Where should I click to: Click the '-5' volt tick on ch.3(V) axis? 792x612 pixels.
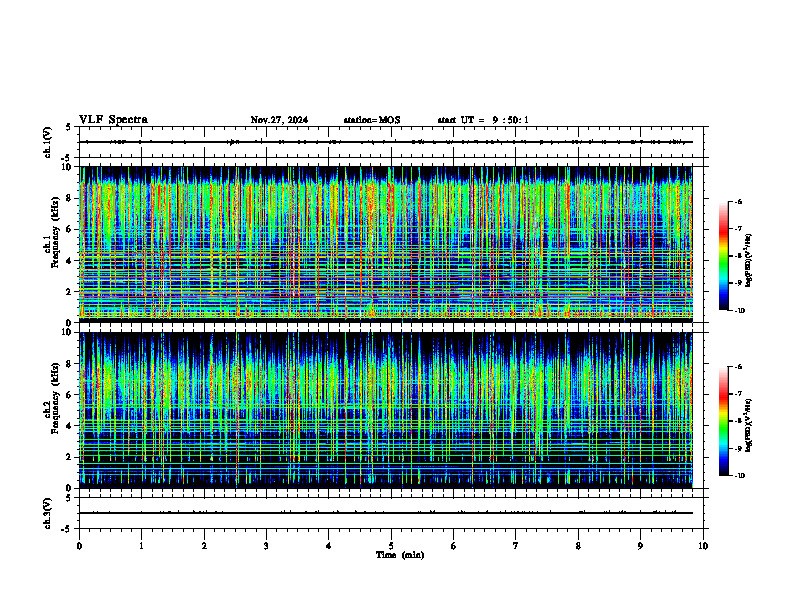point(66,529)
